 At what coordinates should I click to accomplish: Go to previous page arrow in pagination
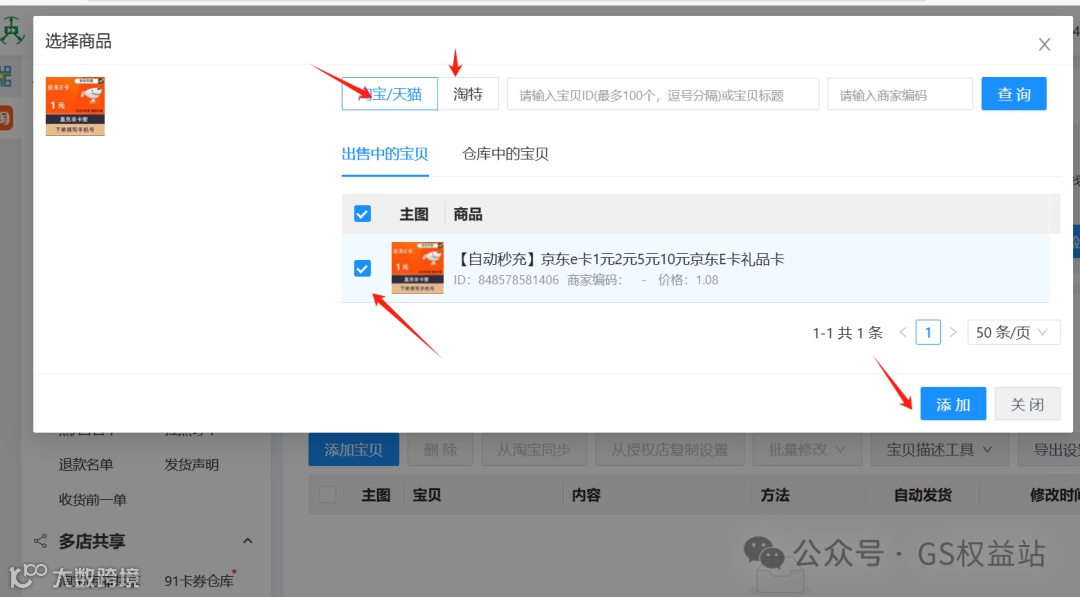902,333
